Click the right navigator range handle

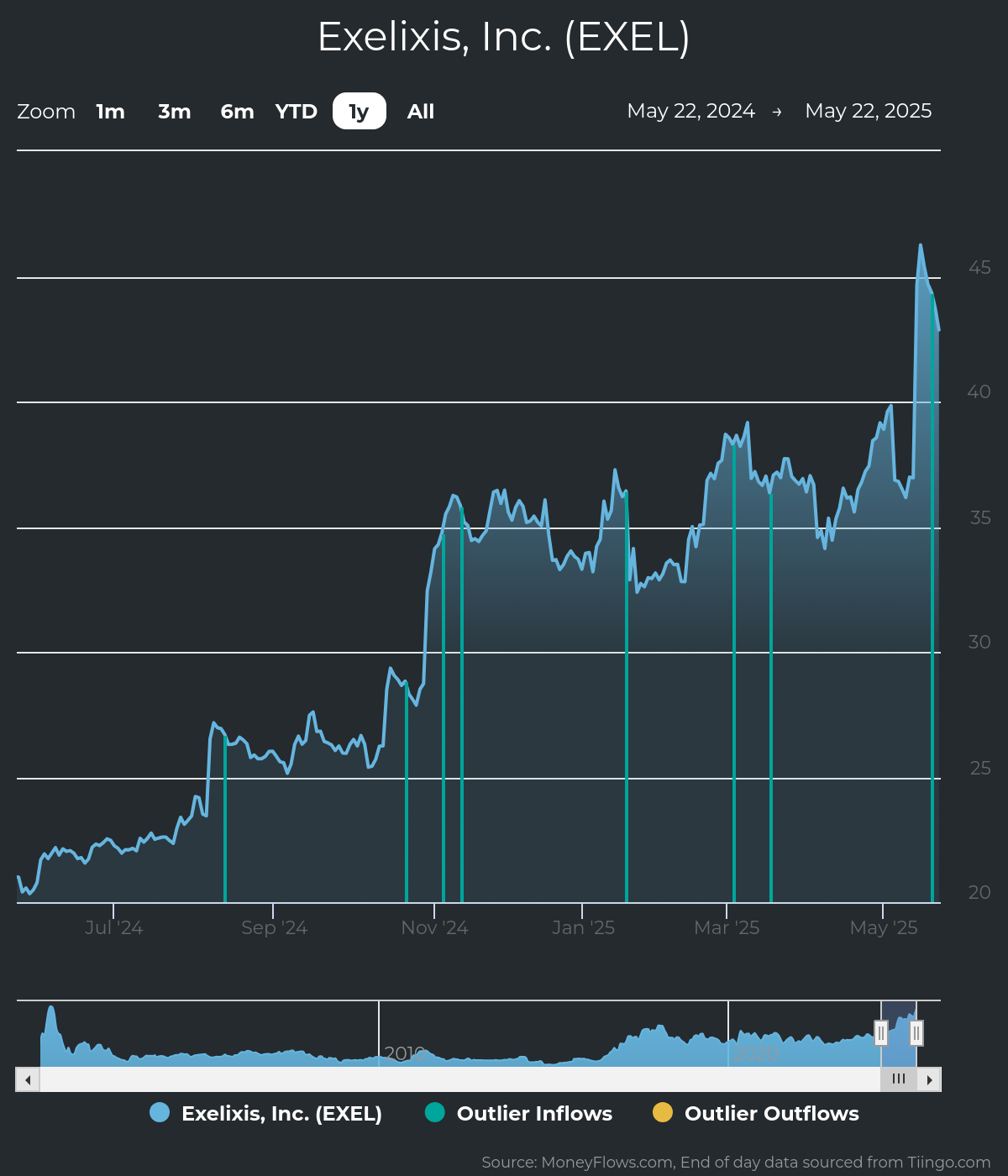click(916, 1032)
